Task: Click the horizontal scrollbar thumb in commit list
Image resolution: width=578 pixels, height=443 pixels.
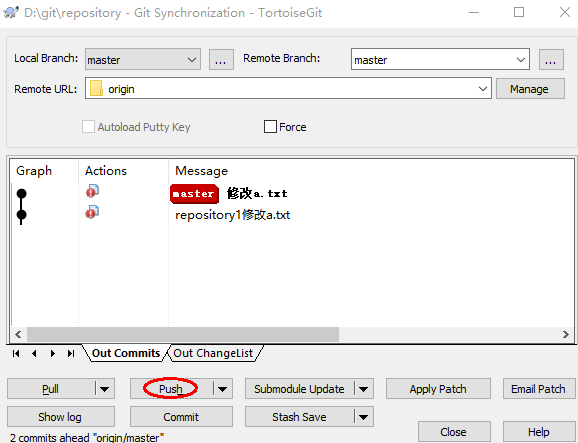Action: [183, 334]
